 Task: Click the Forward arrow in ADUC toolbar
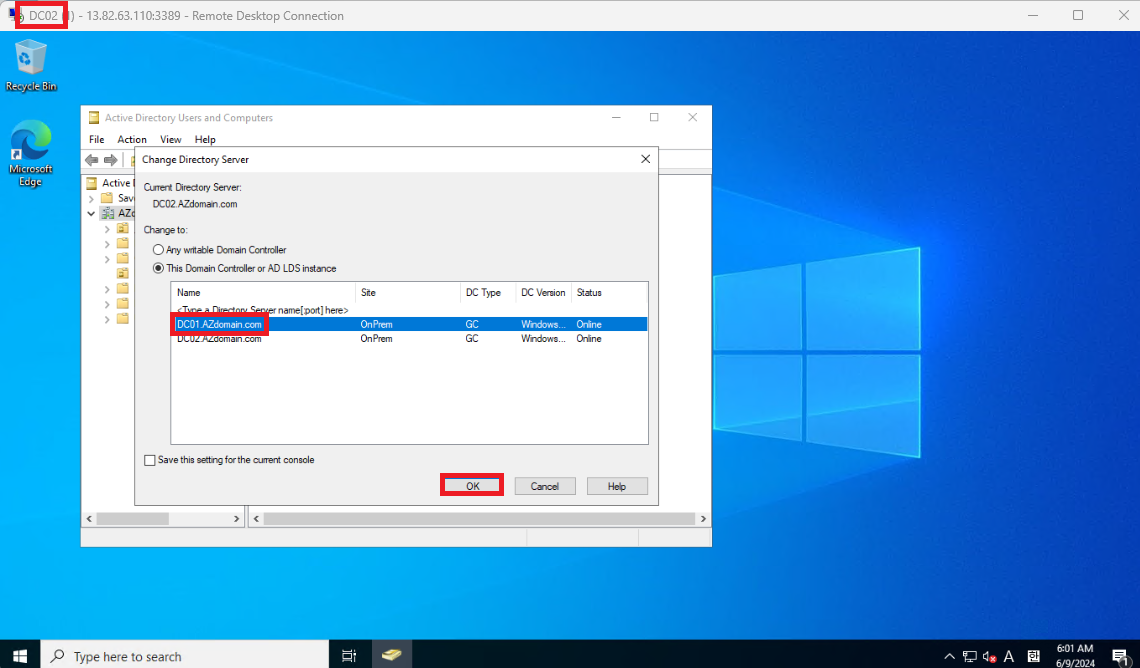[x=111, y=160]
